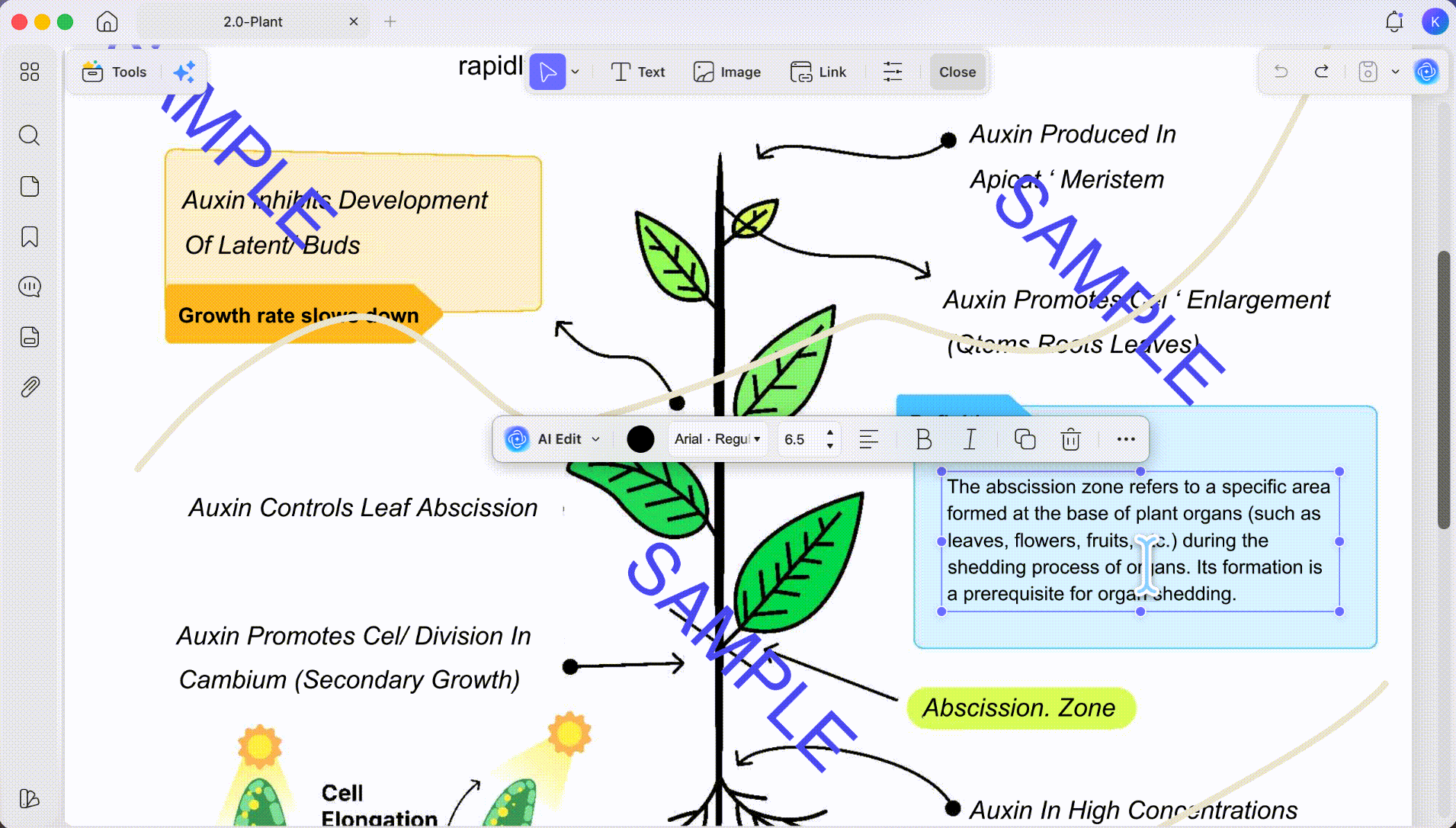Click the Close button in edit toolbar
Screen dimensions: 1456x828
[957, 72]
